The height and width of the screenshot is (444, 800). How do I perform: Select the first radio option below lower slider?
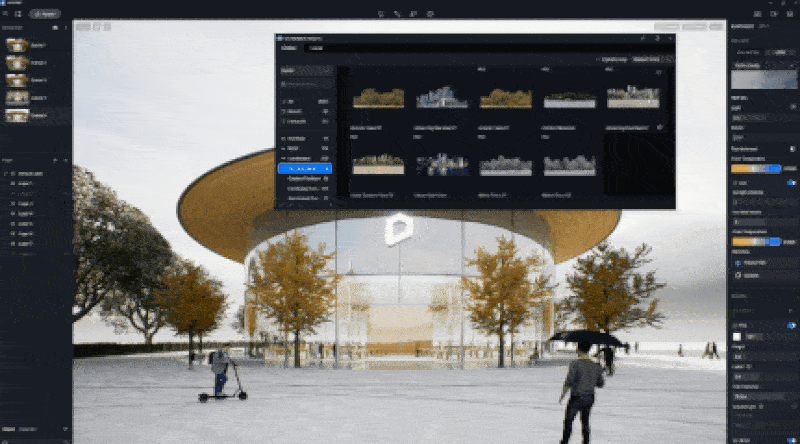point(738,263)
